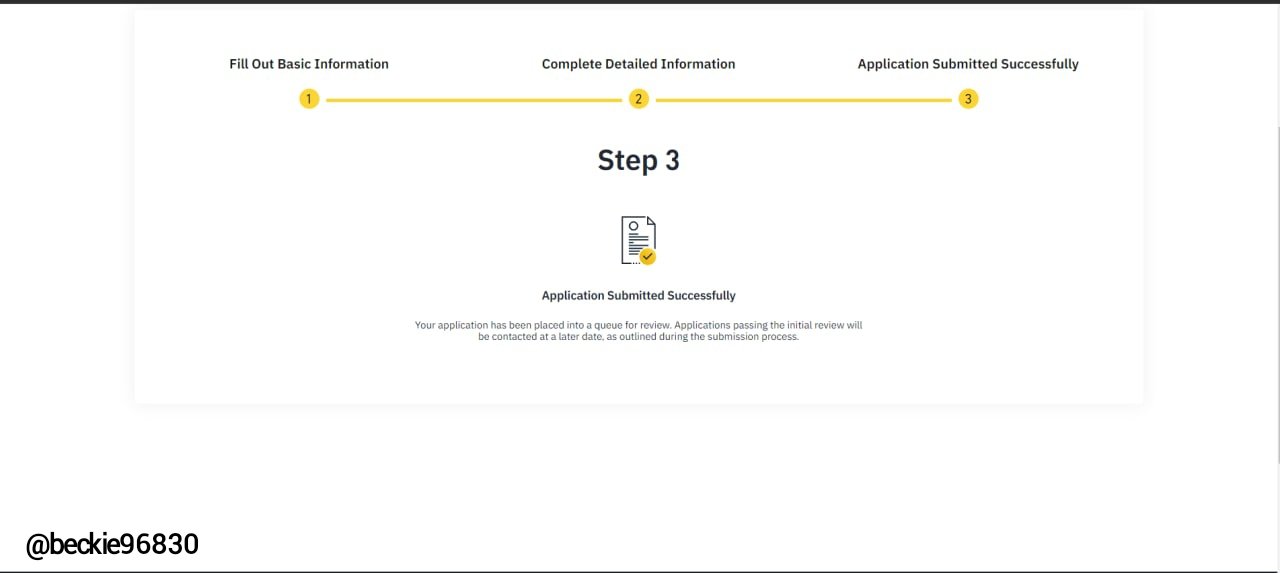Click the submitted document checkmark icon
Image resolution: width=1280 pixels, height=573 pixels.
[x=639, y=240]
